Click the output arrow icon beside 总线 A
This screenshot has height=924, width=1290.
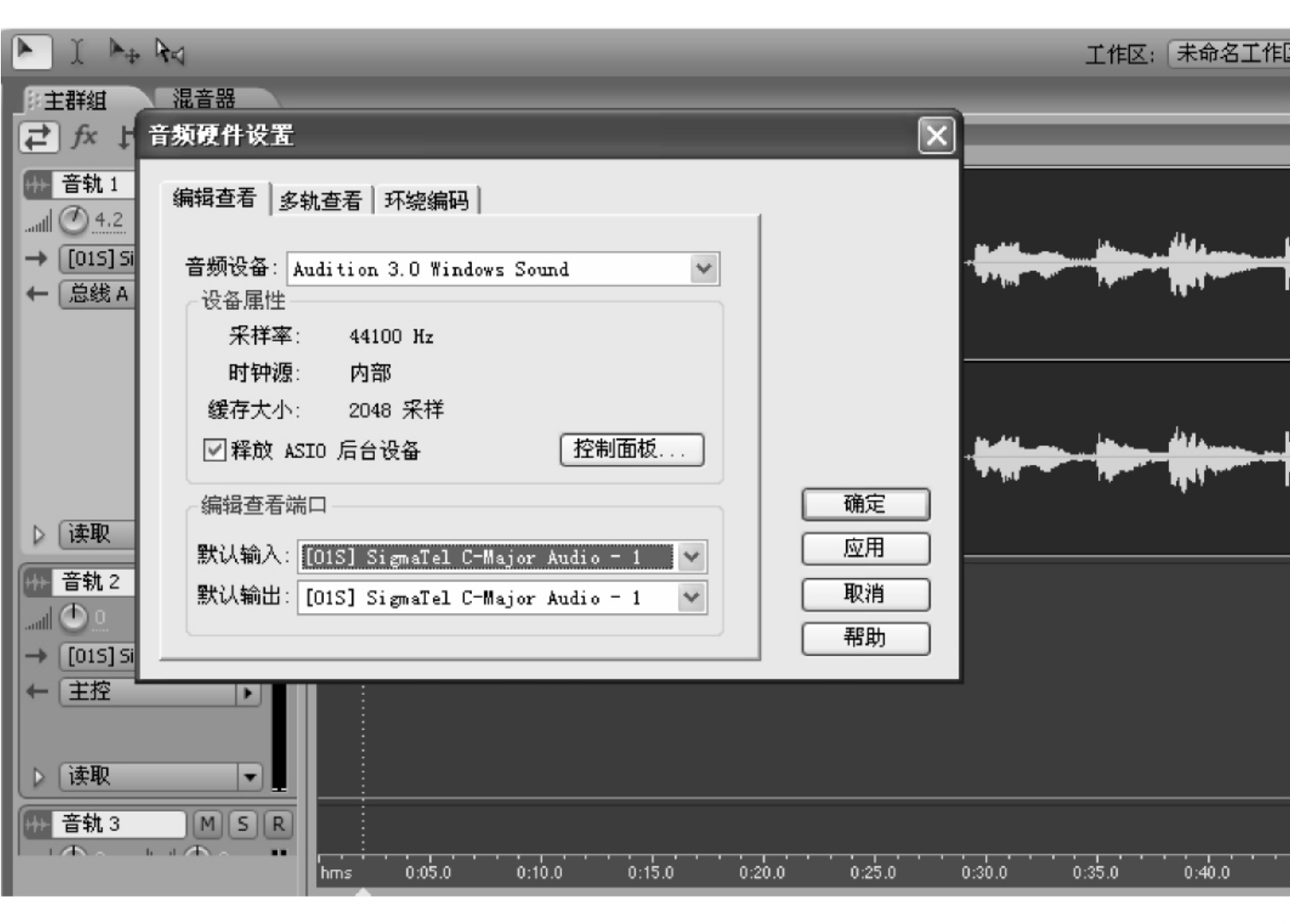[36, 294]
